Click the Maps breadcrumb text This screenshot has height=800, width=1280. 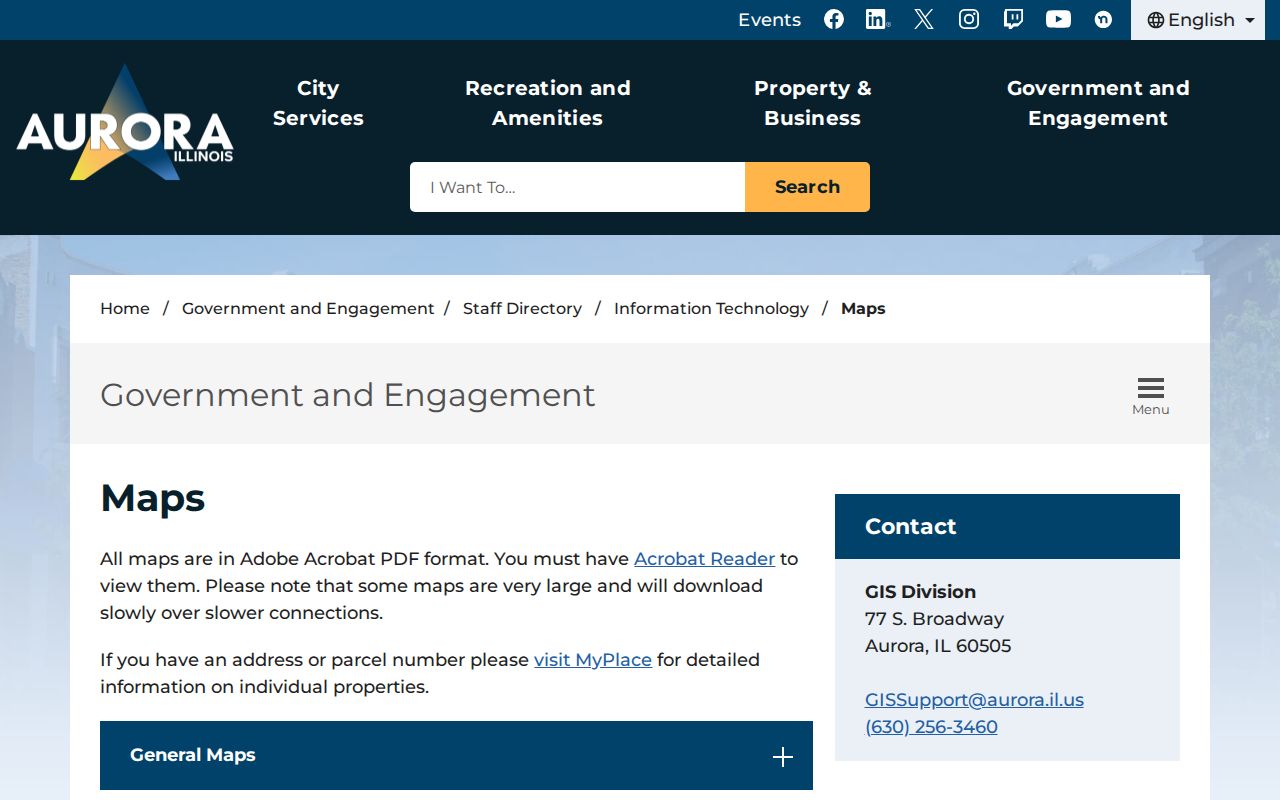coord(863,308)
